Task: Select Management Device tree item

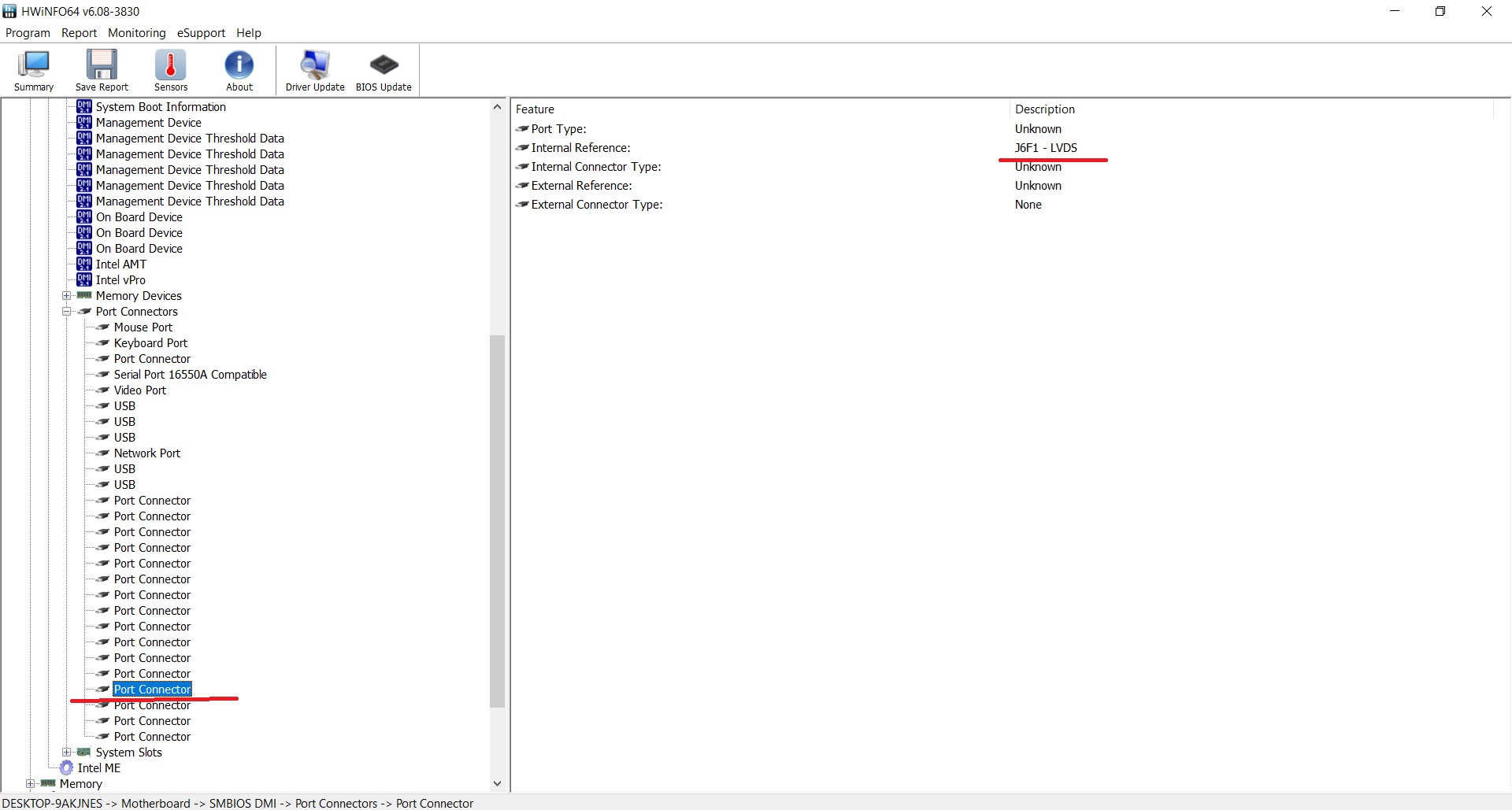Action: click(x=149, y=123)
